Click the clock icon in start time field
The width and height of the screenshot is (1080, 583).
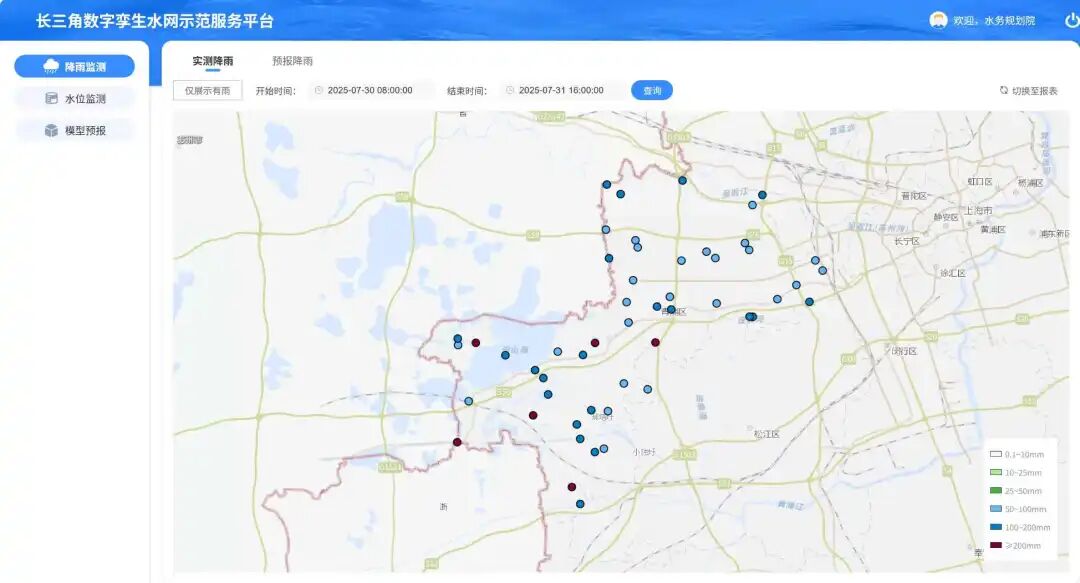point(319,90)
